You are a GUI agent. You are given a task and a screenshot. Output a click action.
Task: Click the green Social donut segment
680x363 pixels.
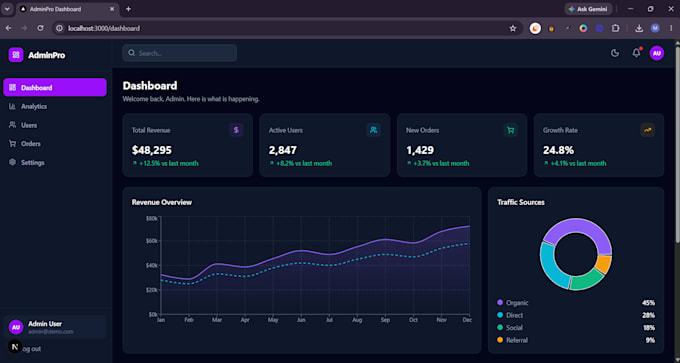586,281
